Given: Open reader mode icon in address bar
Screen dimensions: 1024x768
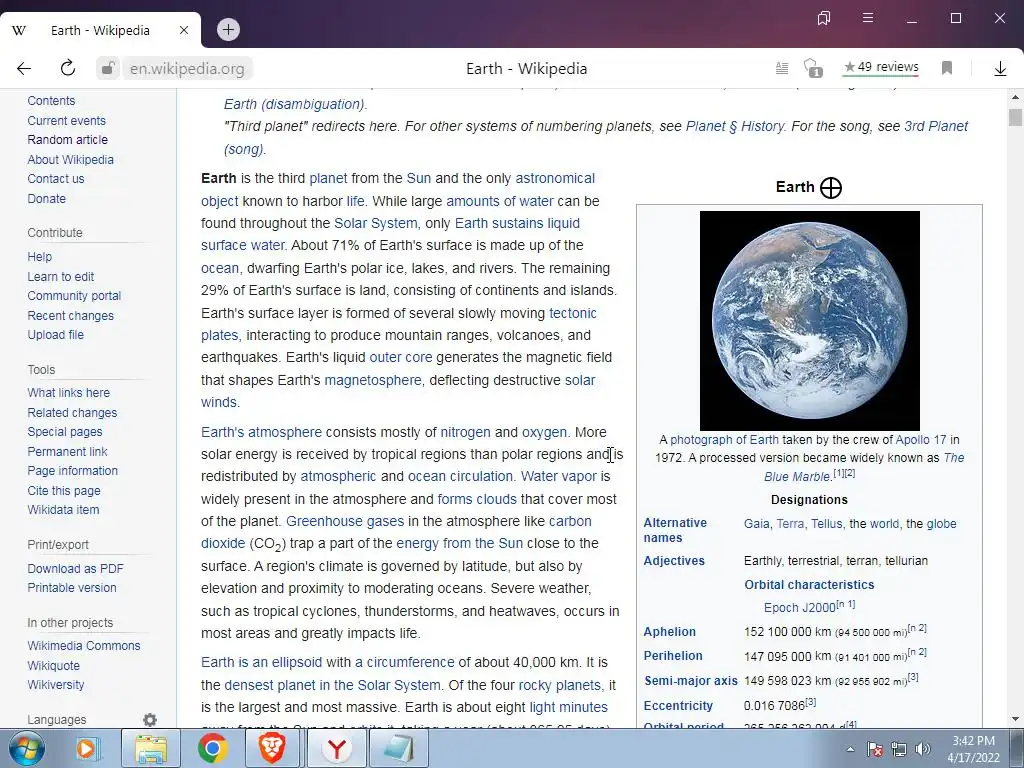Looking at the screenshot, I should click(x=782, y=68).
